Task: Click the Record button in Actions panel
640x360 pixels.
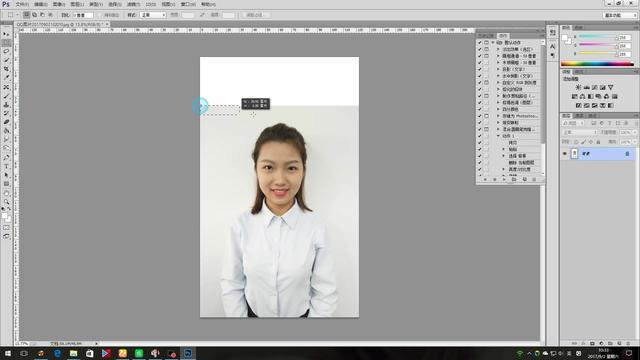Action: point(494,180)
